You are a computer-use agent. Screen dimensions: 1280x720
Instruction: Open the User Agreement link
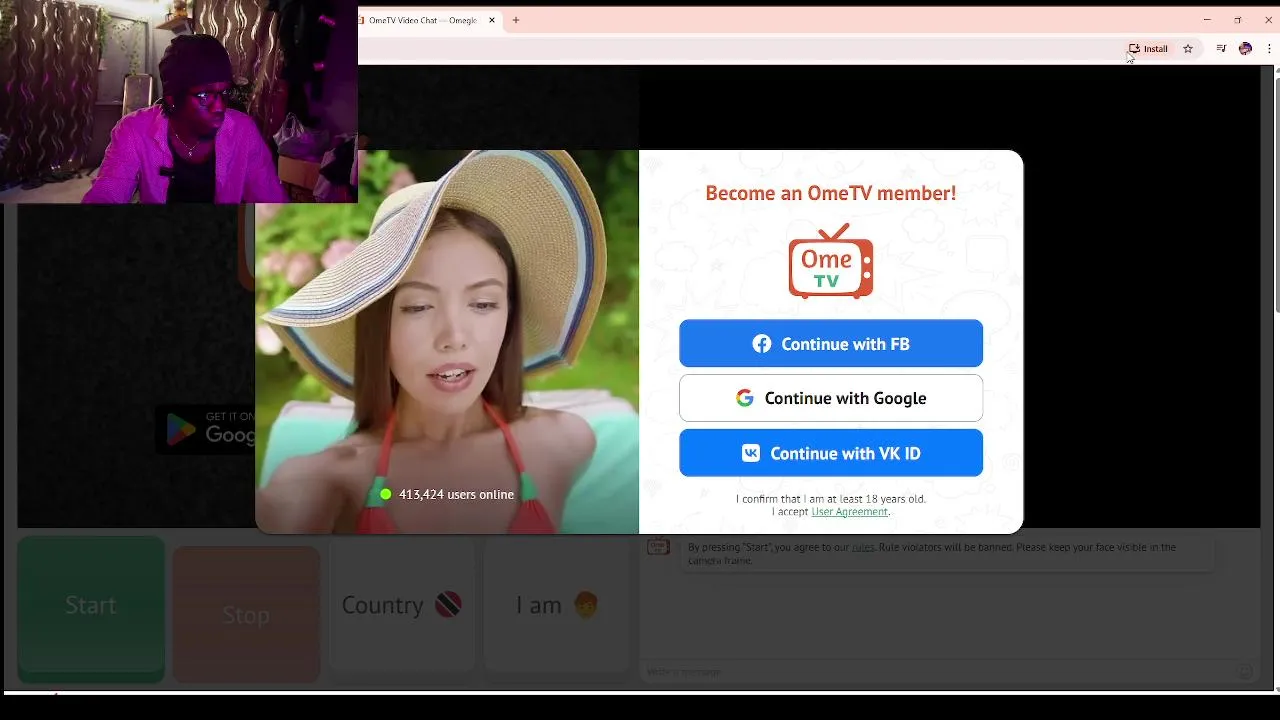(849, 512)
